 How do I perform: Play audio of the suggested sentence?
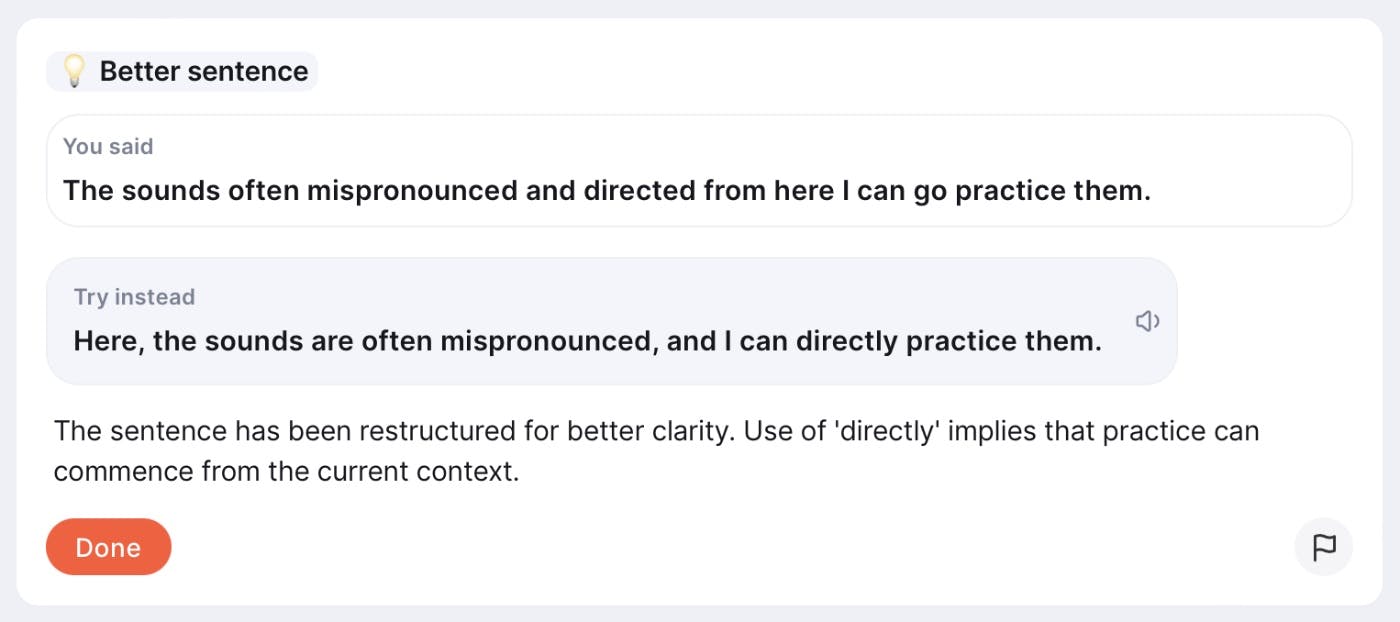(1147, 321)
